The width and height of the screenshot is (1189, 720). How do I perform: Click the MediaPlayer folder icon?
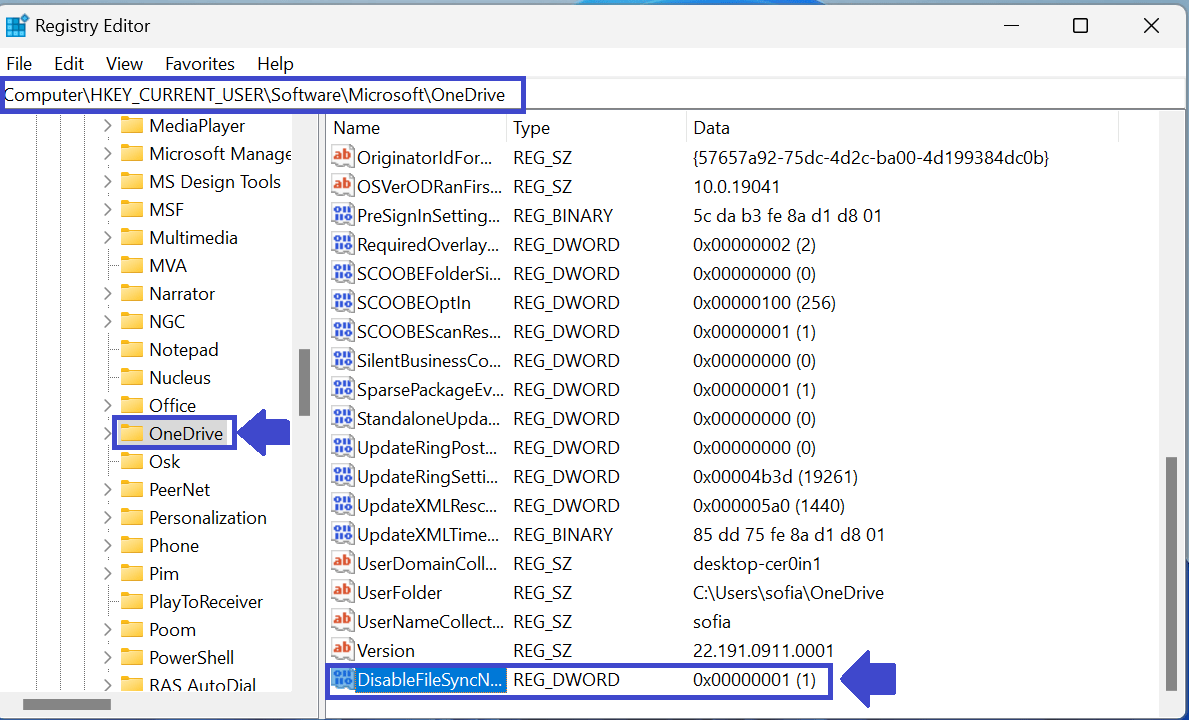point(132,125)
